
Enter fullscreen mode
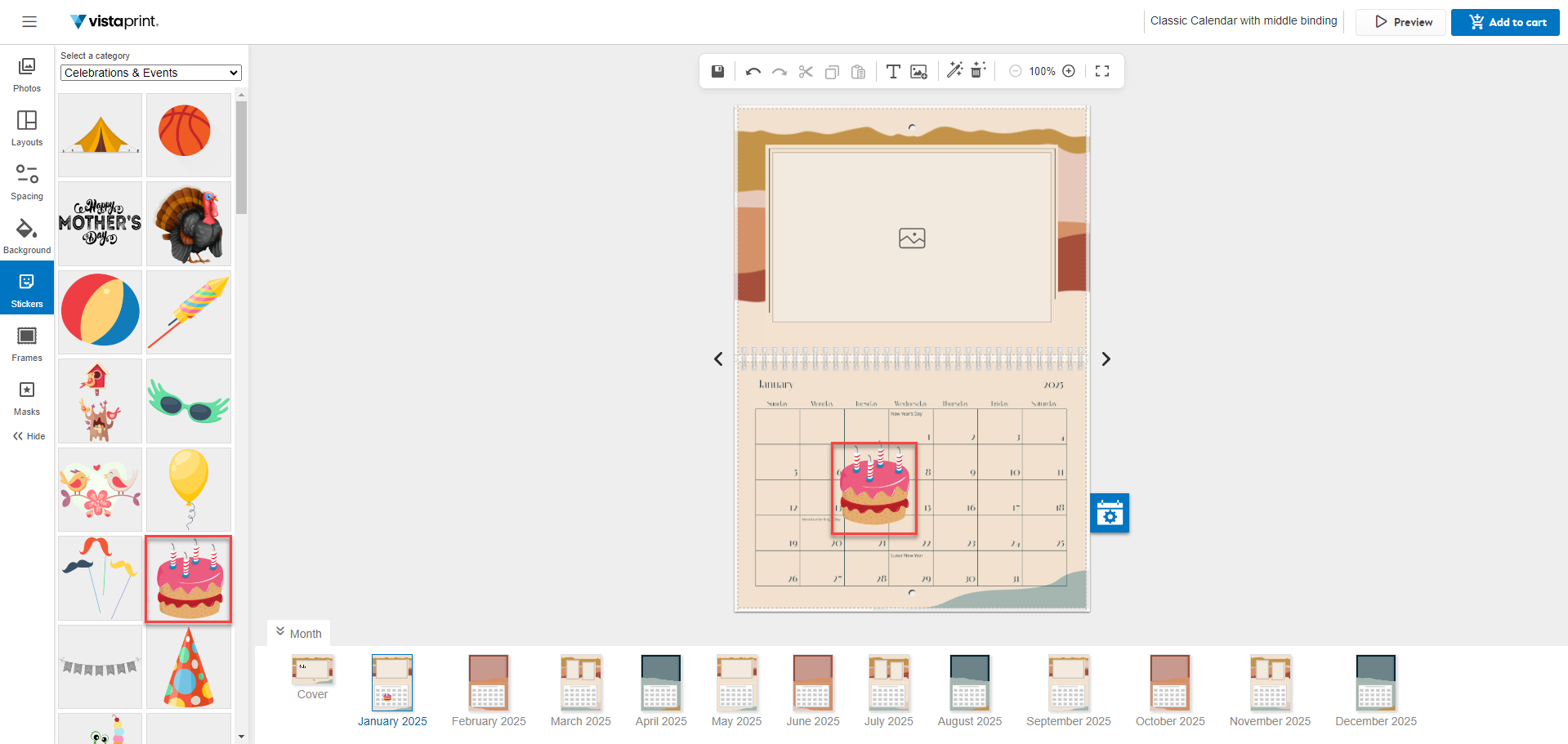pyautogui.click(x=1102, y=71)
